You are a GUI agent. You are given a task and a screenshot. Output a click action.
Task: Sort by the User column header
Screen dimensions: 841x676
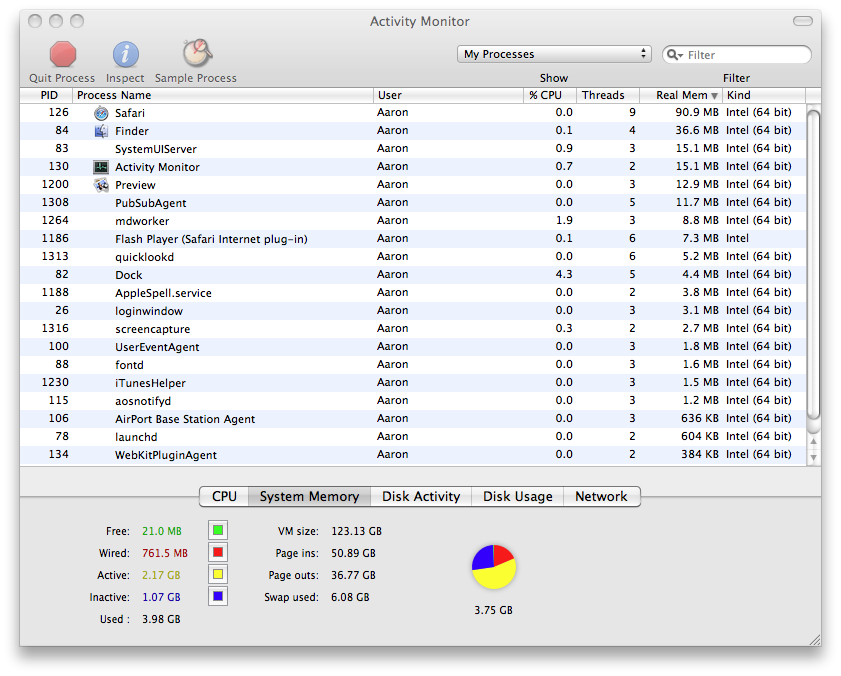pos(448,95)
